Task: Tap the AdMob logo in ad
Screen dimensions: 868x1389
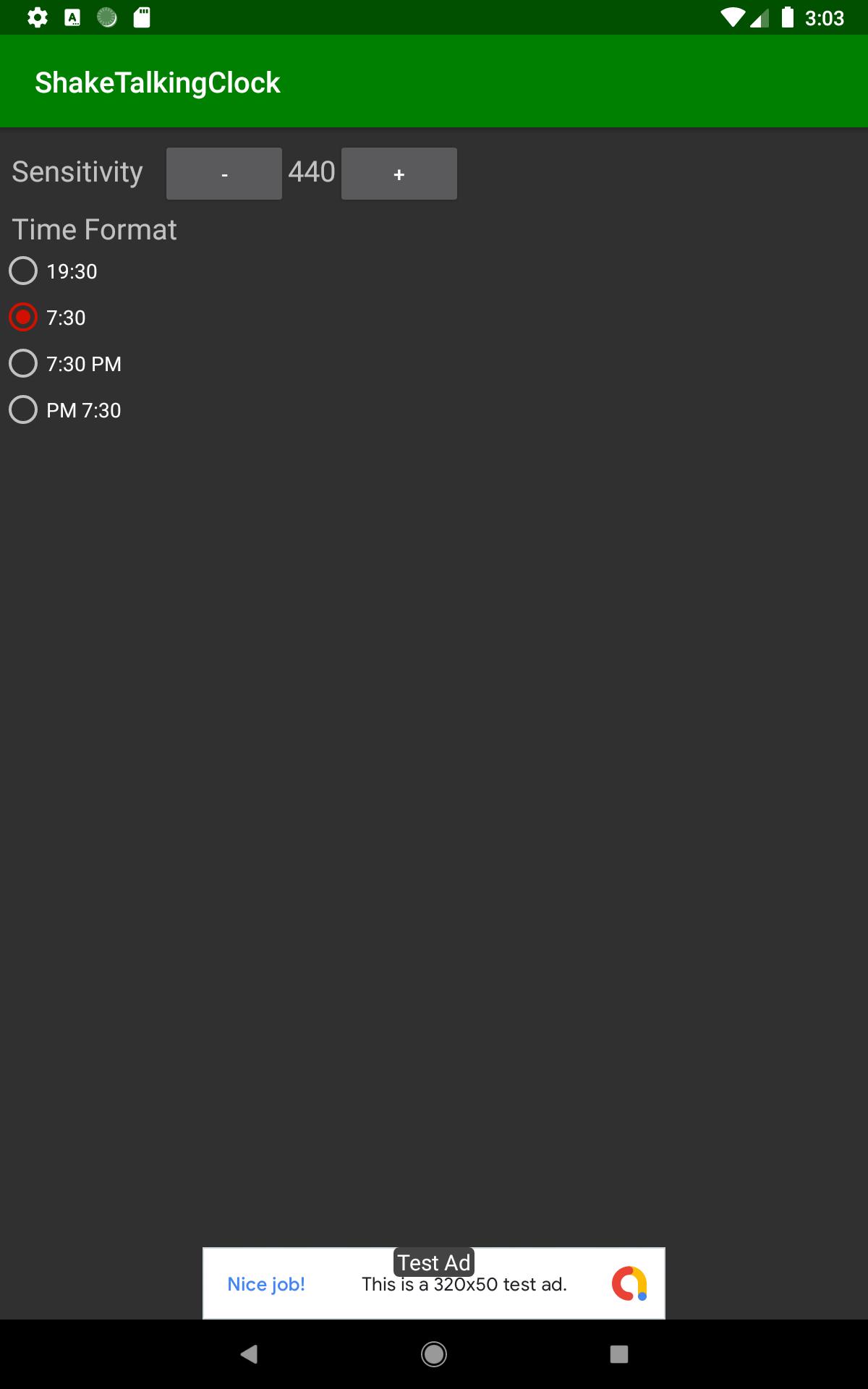Action: [x=629, y=1283]
